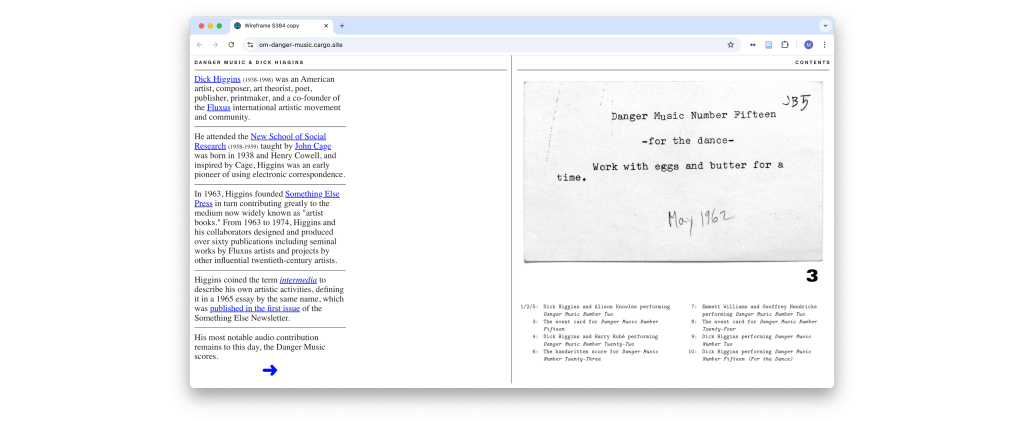Click caption 4: Dick Higgins and Harry Ruhé

(596, 340)
